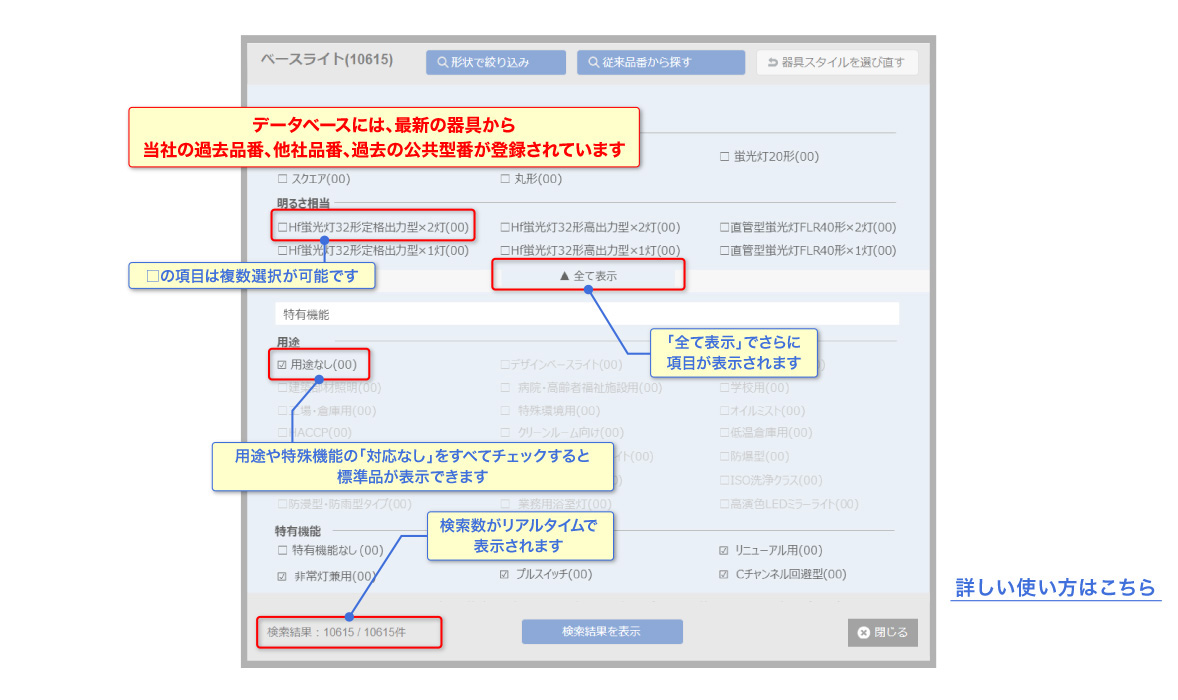Check the 丸形 shape option

[506, 179]
